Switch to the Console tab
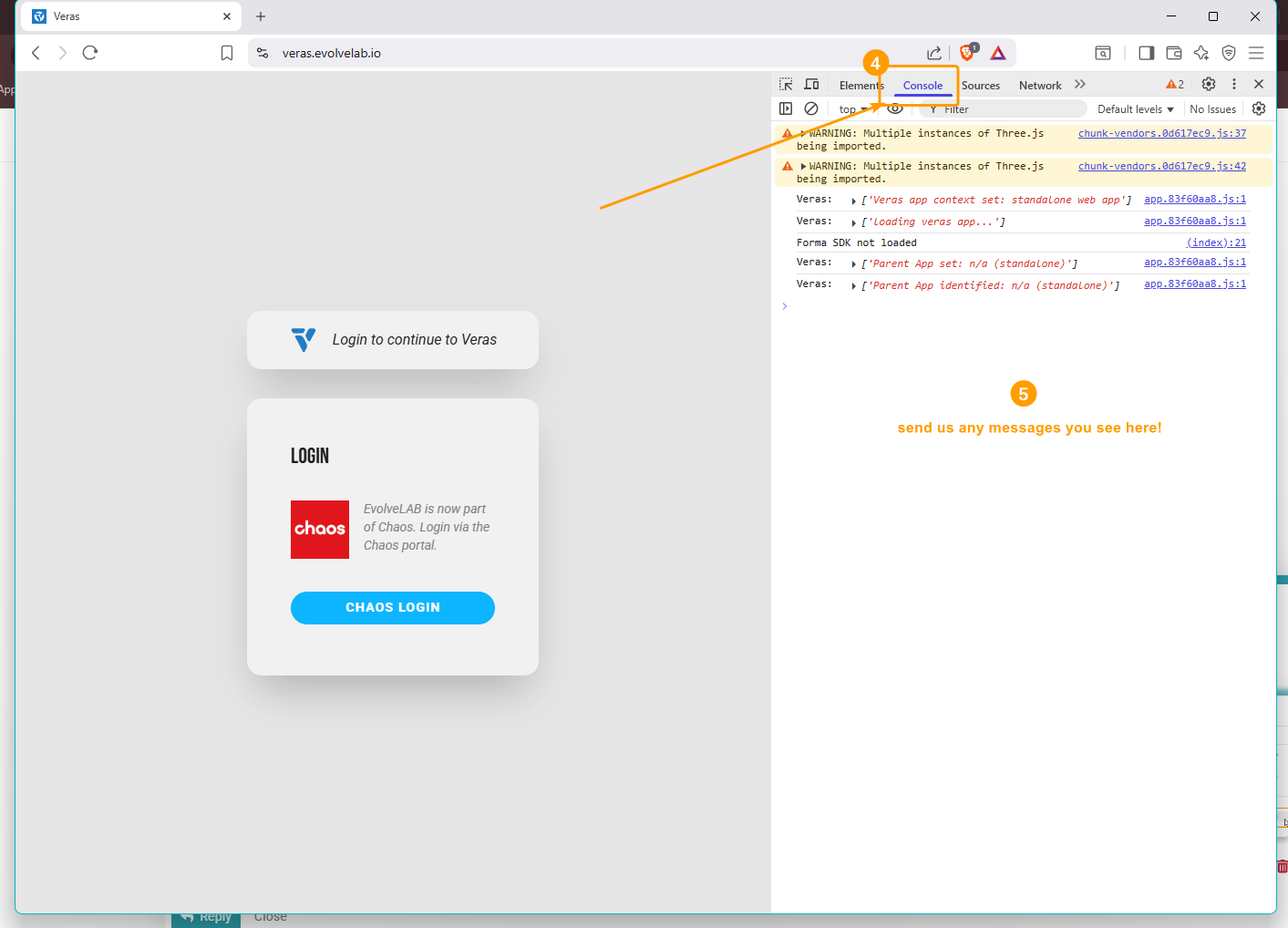 [922, 86]
